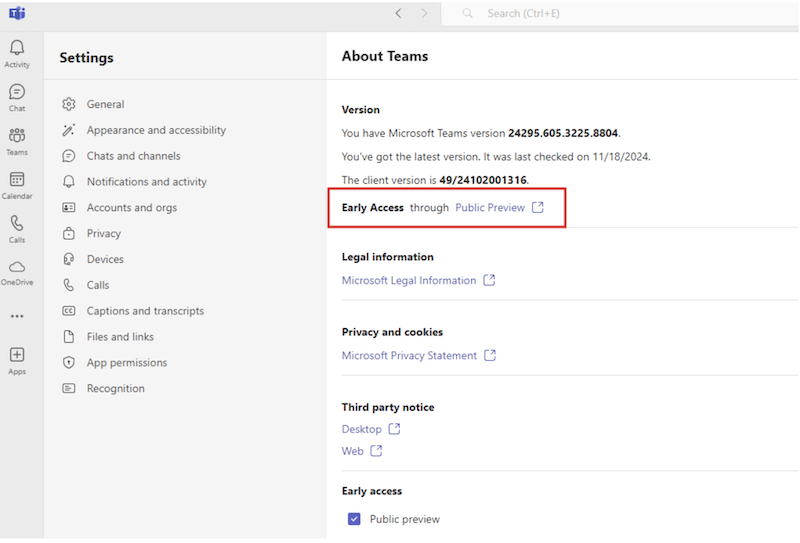This screenshot has height=543, width=800.
Task: Uncheck the Public preview checkbox
Action: [354, 519]
